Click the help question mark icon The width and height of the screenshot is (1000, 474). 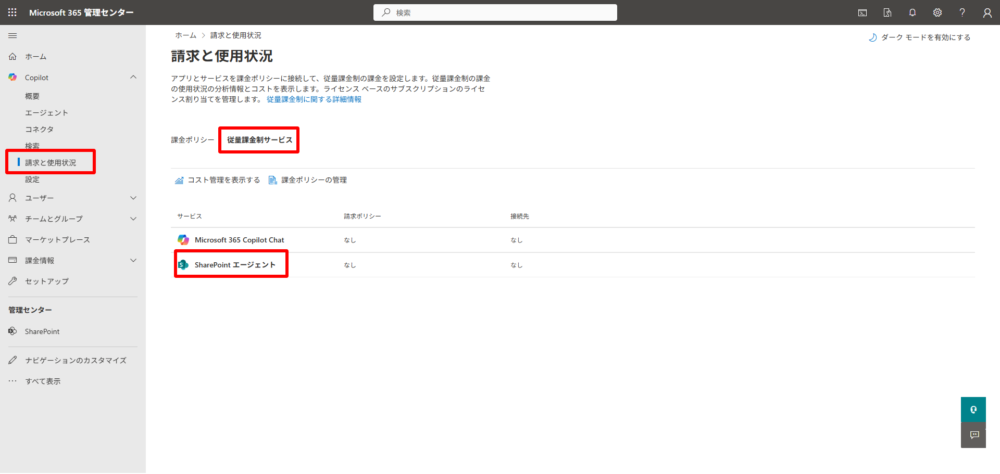coord(962,12)
